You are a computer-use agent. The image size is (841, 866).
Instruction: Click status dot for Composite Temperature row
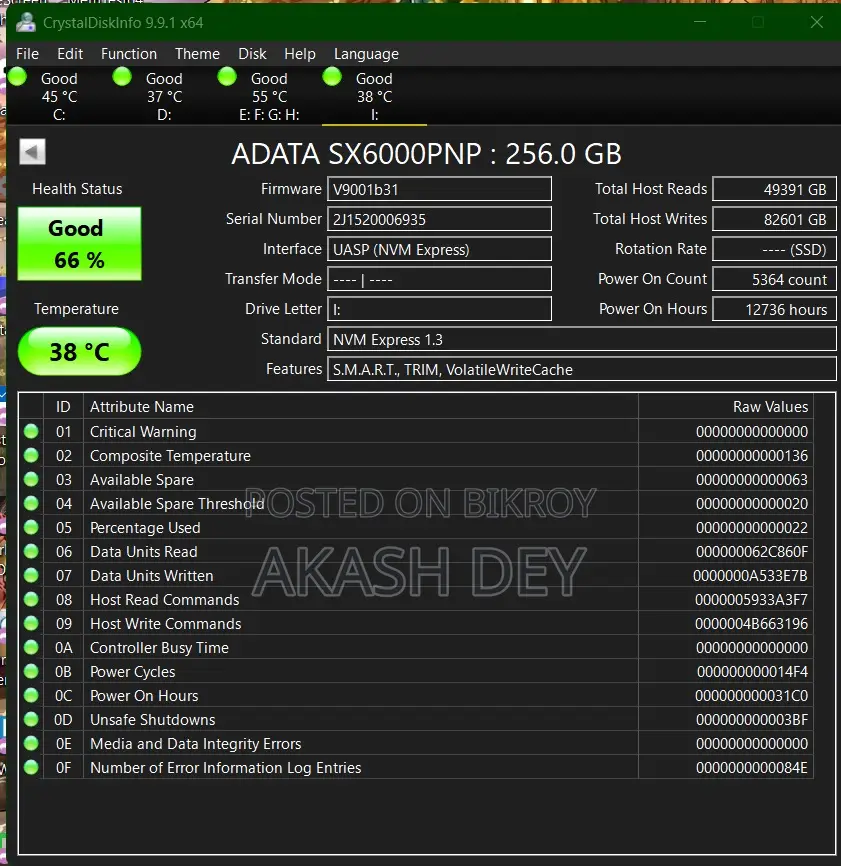tap(31, 455)
